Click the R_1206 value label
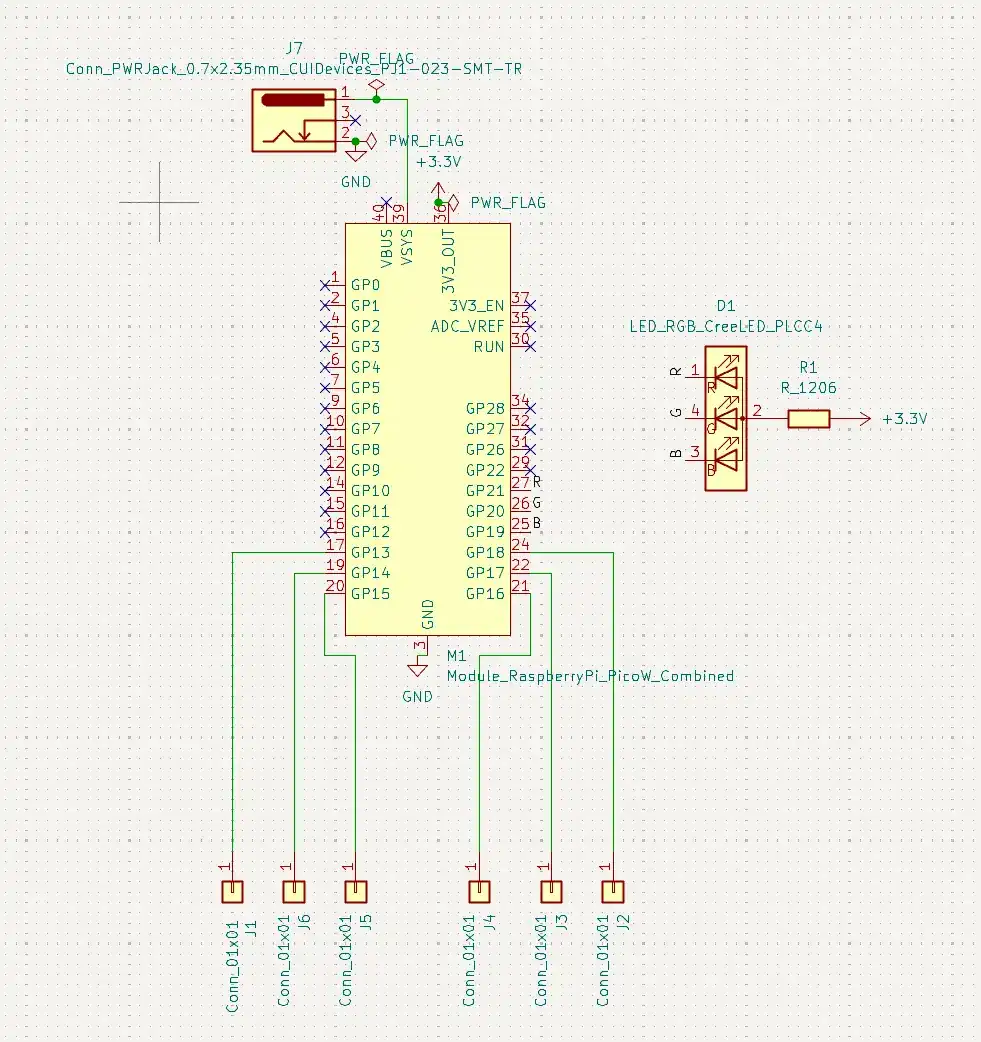This screenshot has height=1042, width=981. tap(809, 388)
